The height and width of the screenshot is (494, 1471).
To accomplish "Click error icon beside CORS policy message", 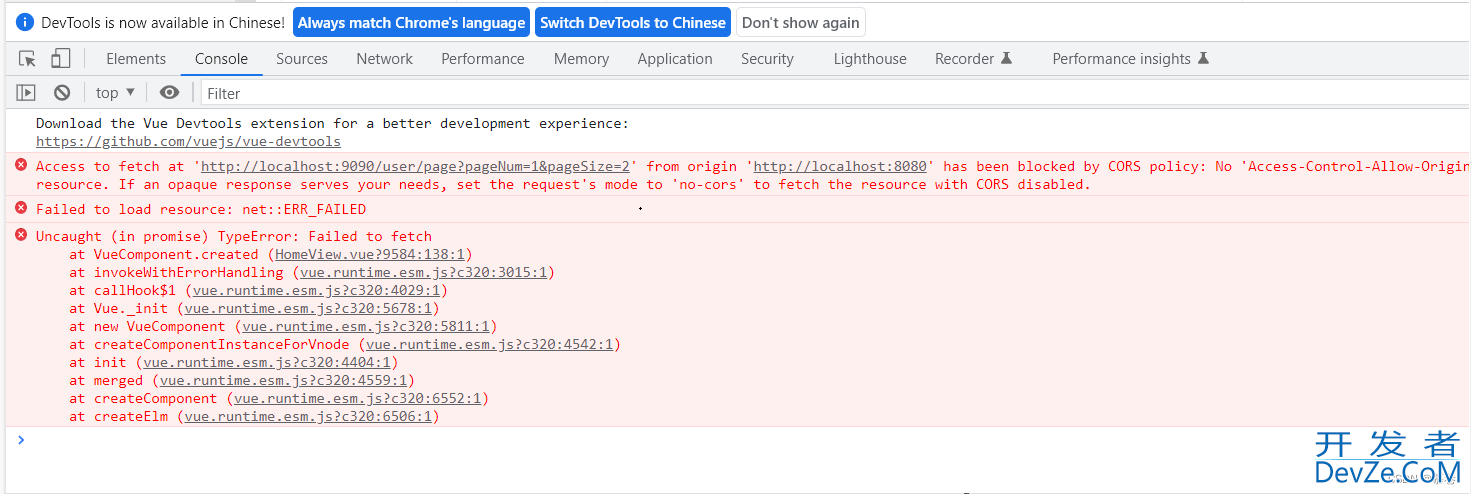I will point(21,165).
